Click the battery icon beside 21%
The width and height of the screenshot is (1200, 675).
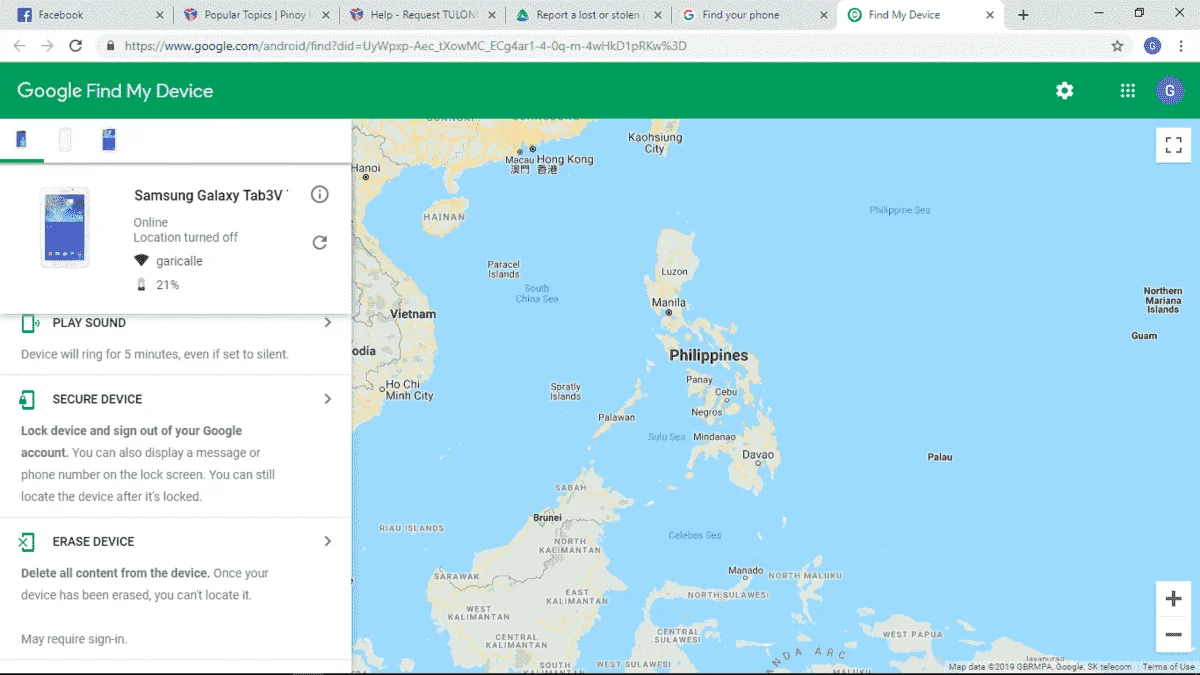(141, 285)
